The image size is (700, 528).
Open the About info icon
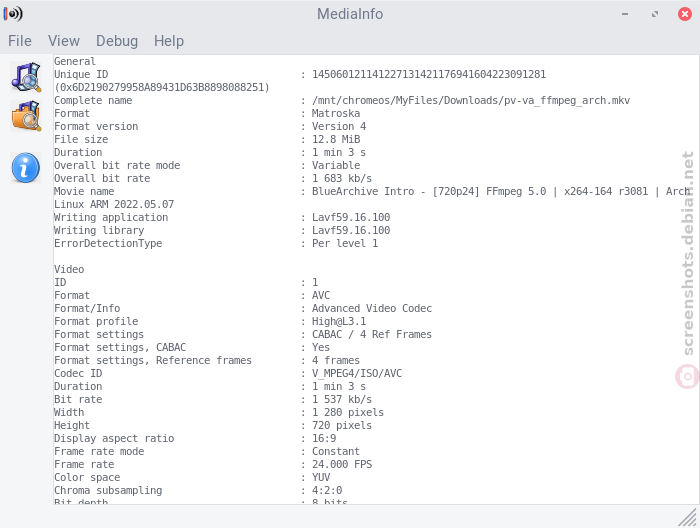(26, 168)
